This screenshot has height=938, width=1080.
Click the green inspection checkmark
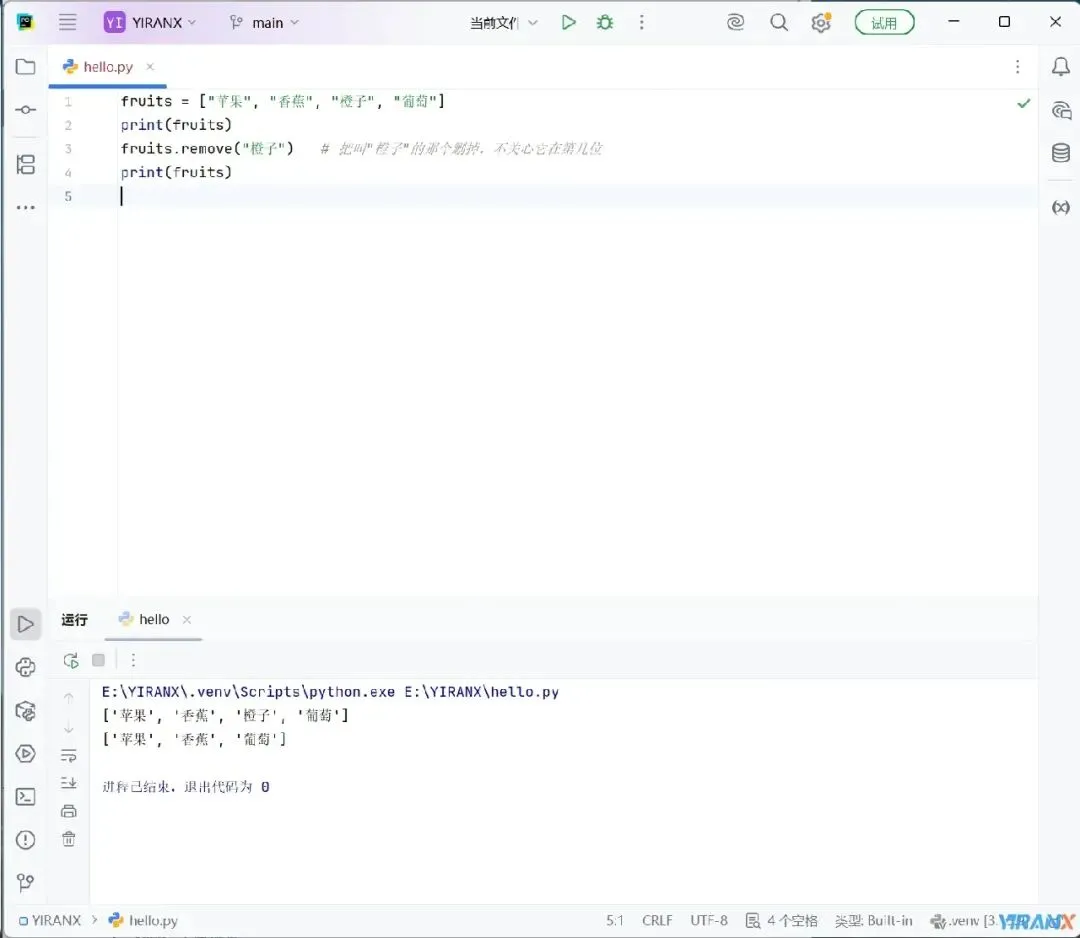pyautogui.click(x=1024, y=103)
